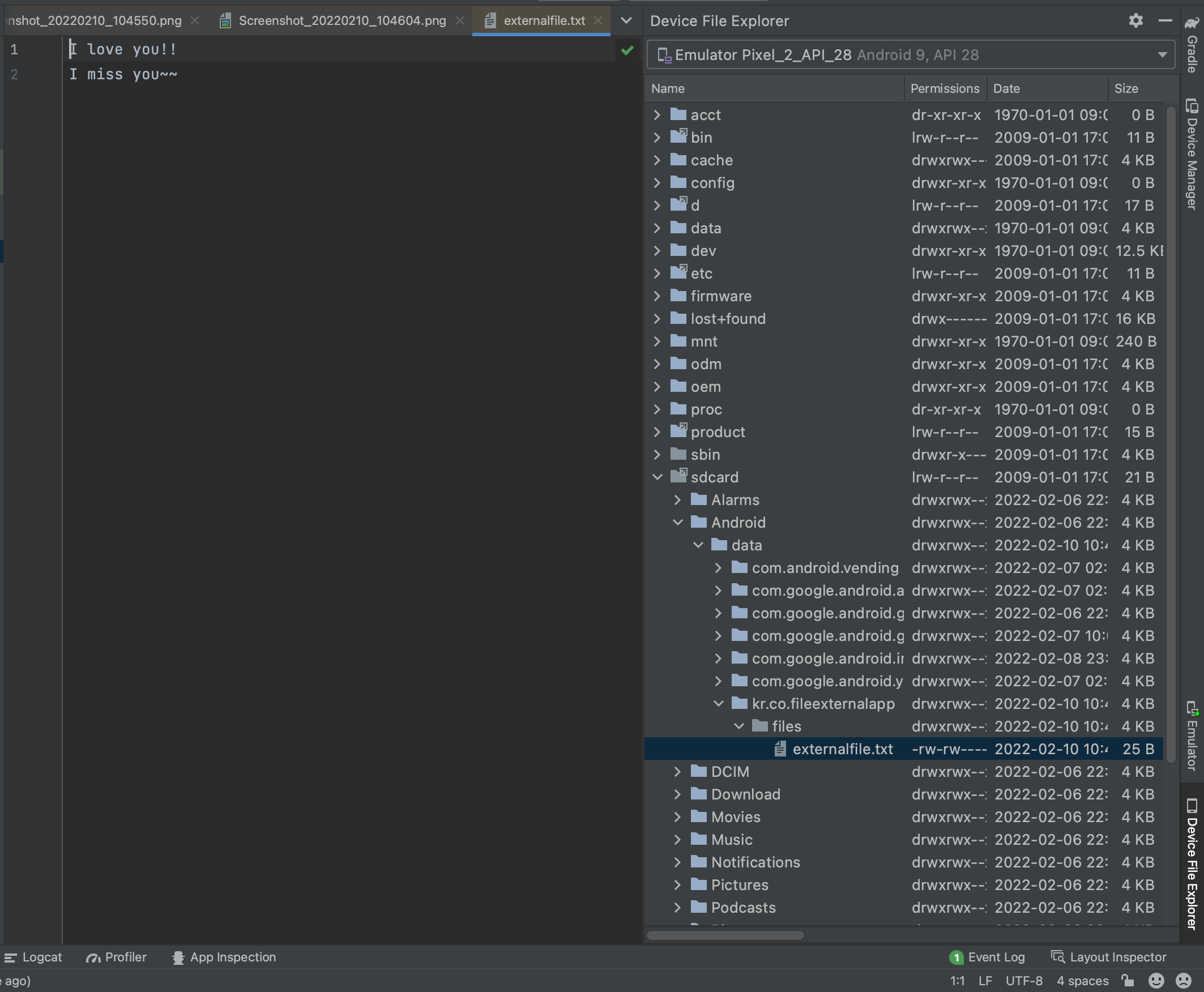The image size is (1204, 992).
Task: Open the emulator device dropdown
Action: tap(1162, 55)
